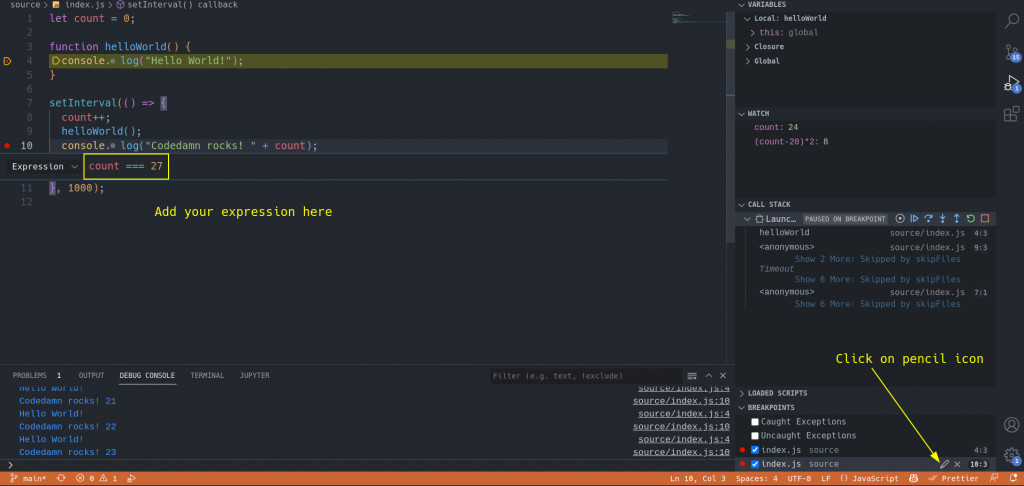The image size is (1024, 486).
Task: Uncheck the index.js 10:3 breakpoint checkbox
Action: click(x=755, y=464)
